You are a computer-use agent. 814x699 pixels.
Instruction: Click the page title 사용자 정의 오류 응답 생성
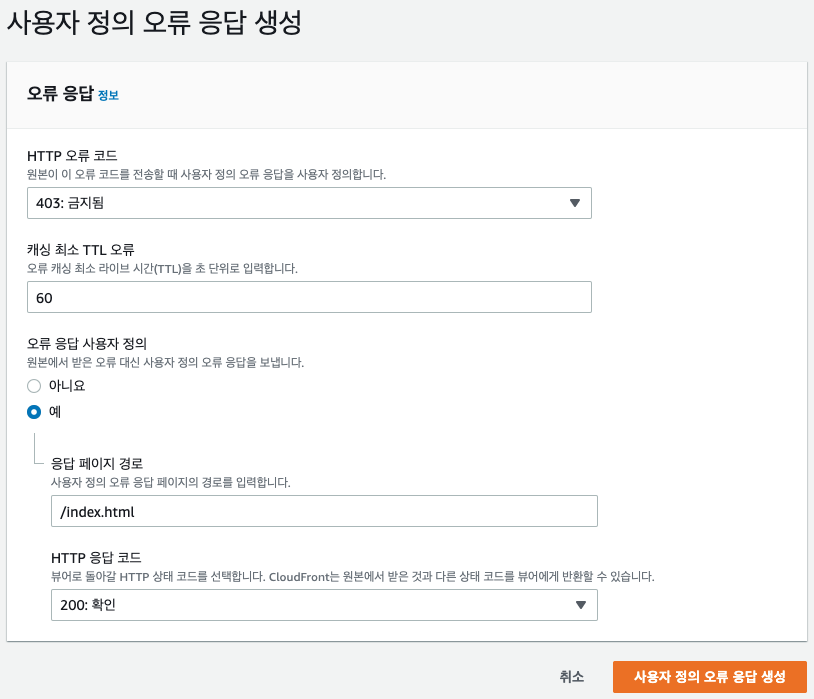pyautogui.click(x=154, y=23)
